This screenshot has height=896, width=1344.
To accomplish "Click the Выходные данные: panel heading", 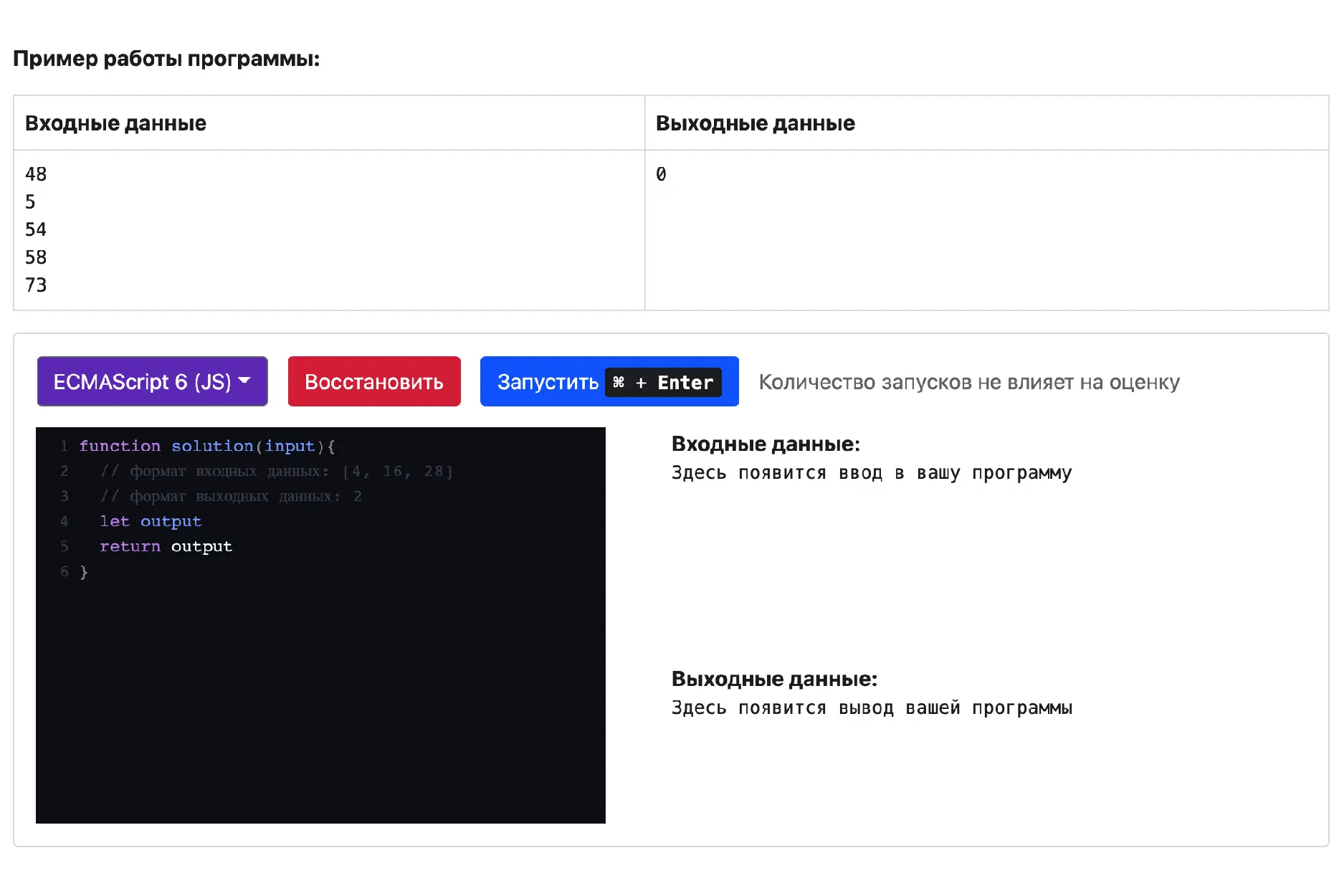I will click(773, 678).
